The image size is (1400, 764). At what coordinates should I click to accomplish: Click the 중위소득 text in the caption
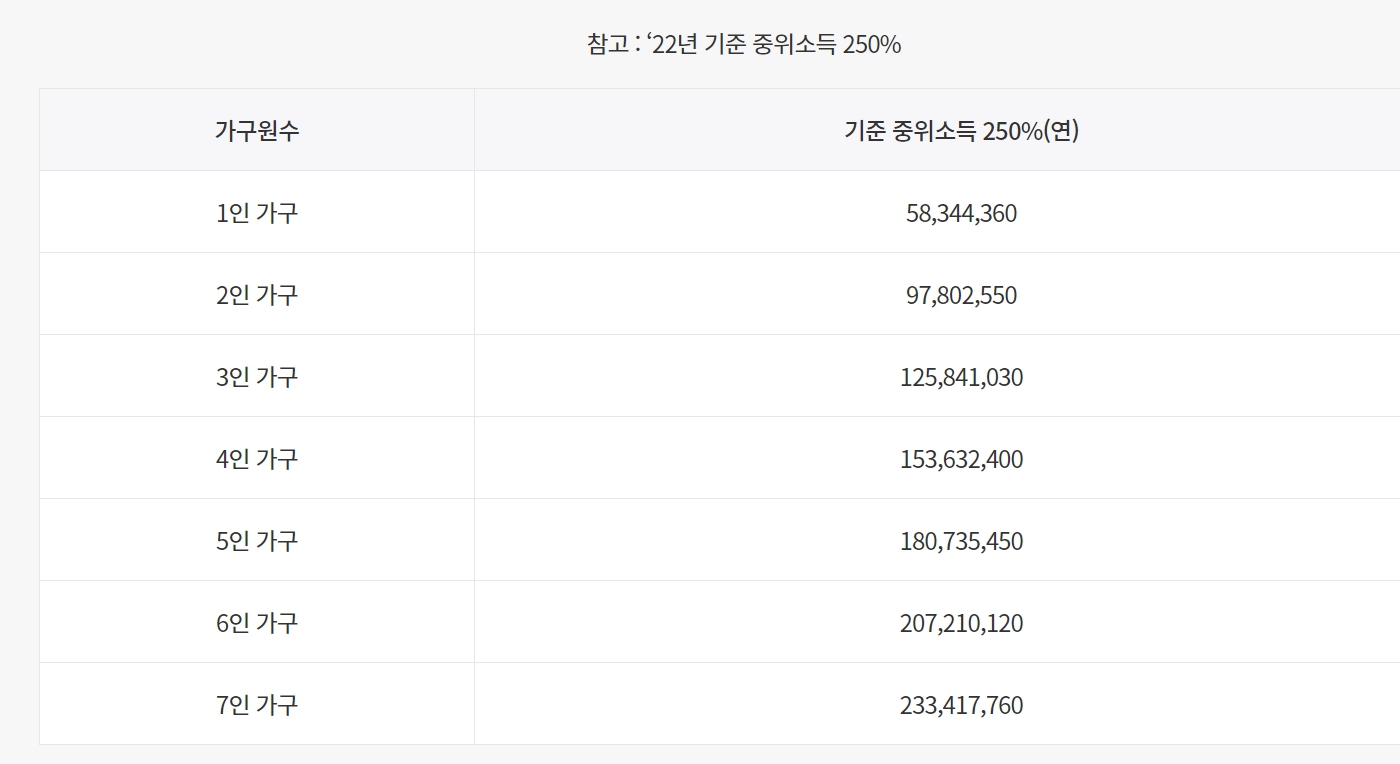click(x=794, y=45)
